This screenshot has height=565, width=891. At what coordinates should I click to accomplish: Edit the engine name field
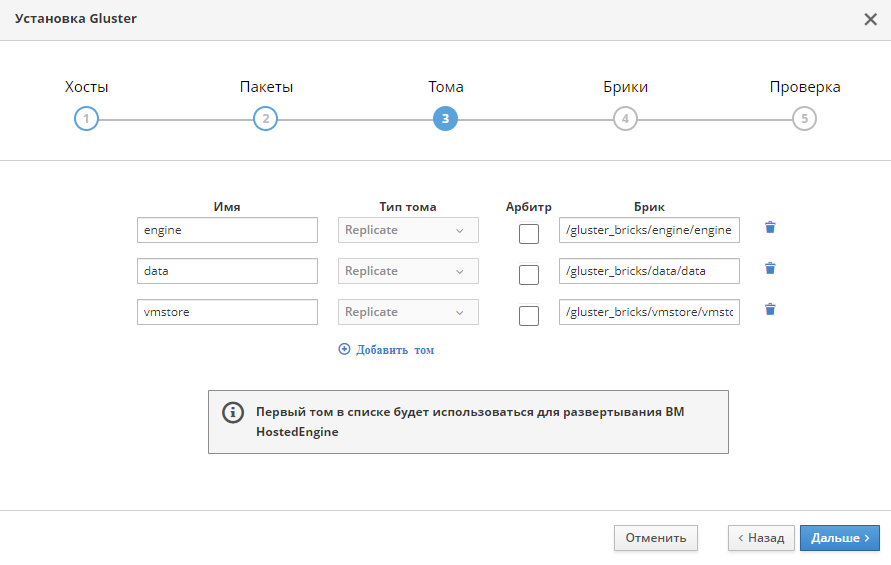pyautogui.click(x=227, y=230)
